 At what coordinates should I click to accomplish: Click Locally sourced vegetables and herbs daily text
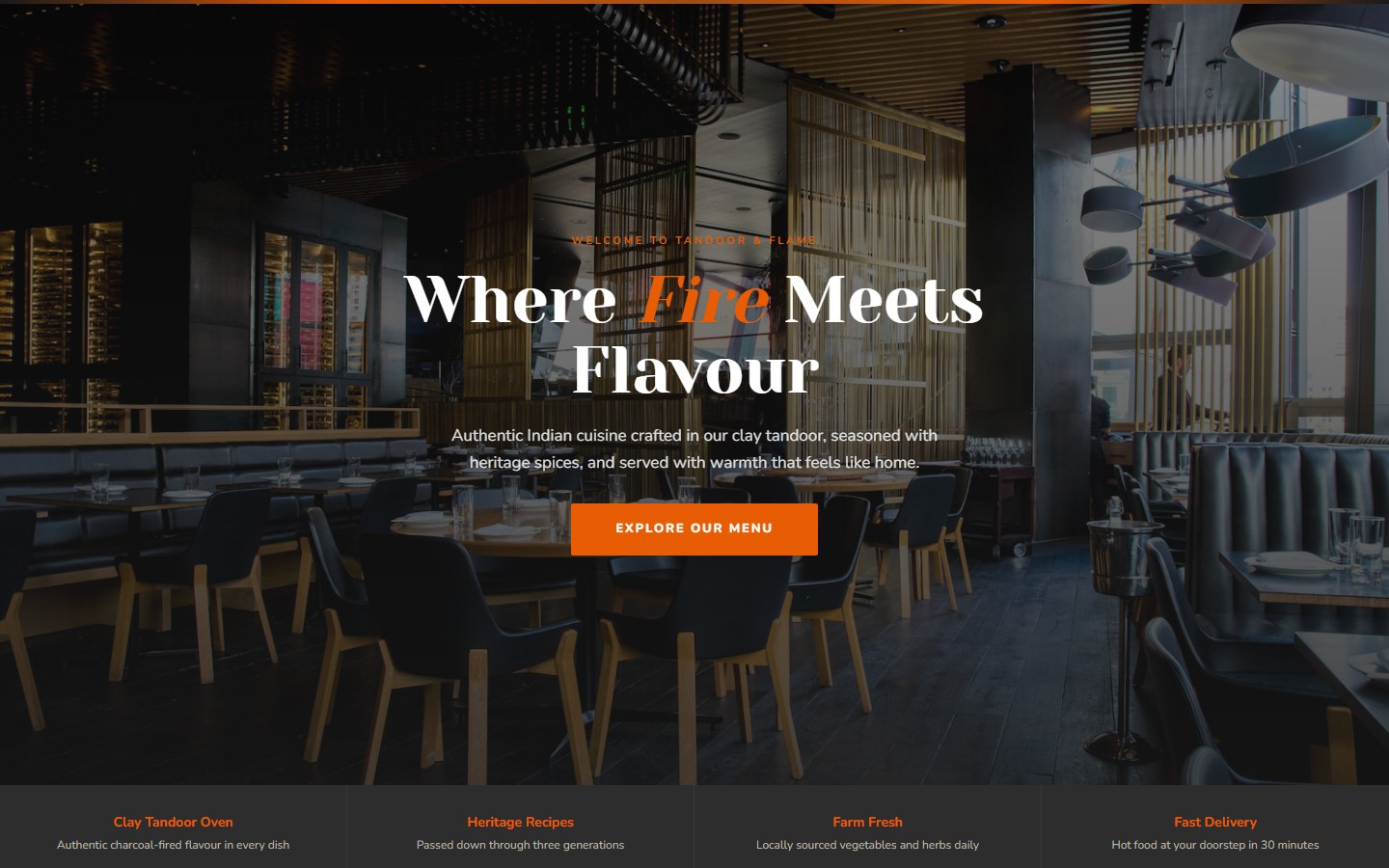coord(867,845)
